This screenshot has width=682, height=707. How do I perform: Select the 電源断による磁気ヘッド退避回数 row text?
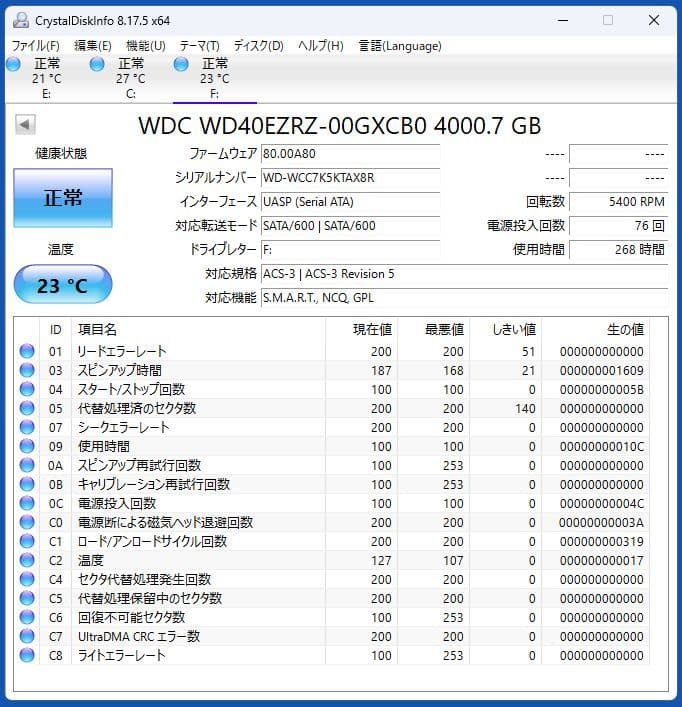165,522
